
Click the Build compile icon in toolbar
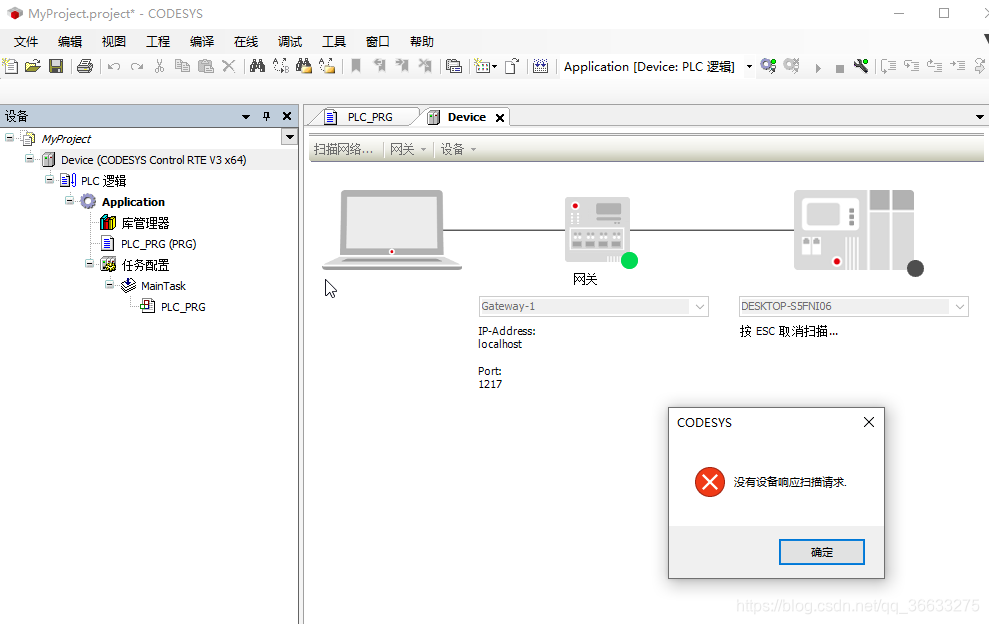541,66
